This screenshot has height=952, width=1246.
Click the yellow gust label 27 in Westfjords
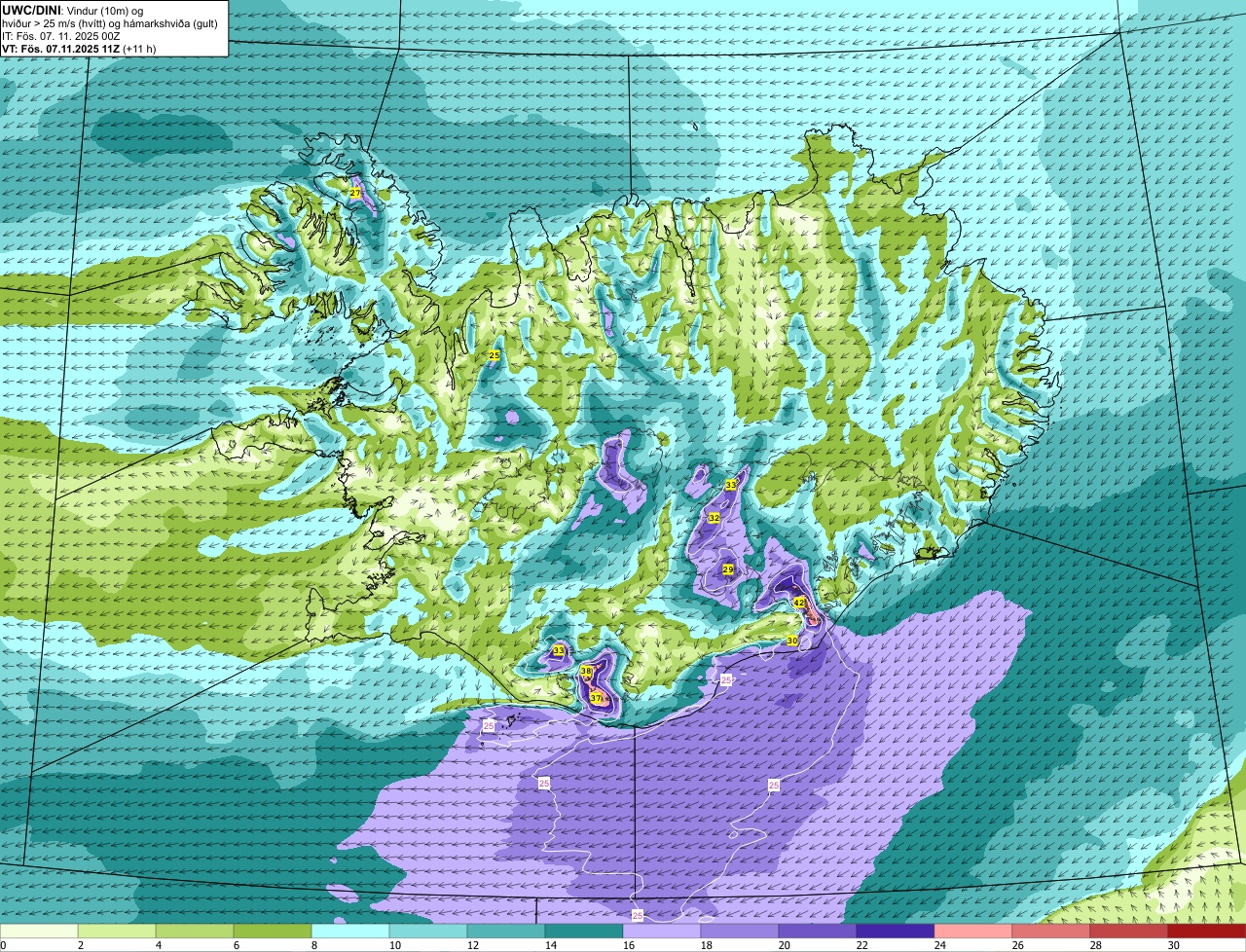click(355, 194)
